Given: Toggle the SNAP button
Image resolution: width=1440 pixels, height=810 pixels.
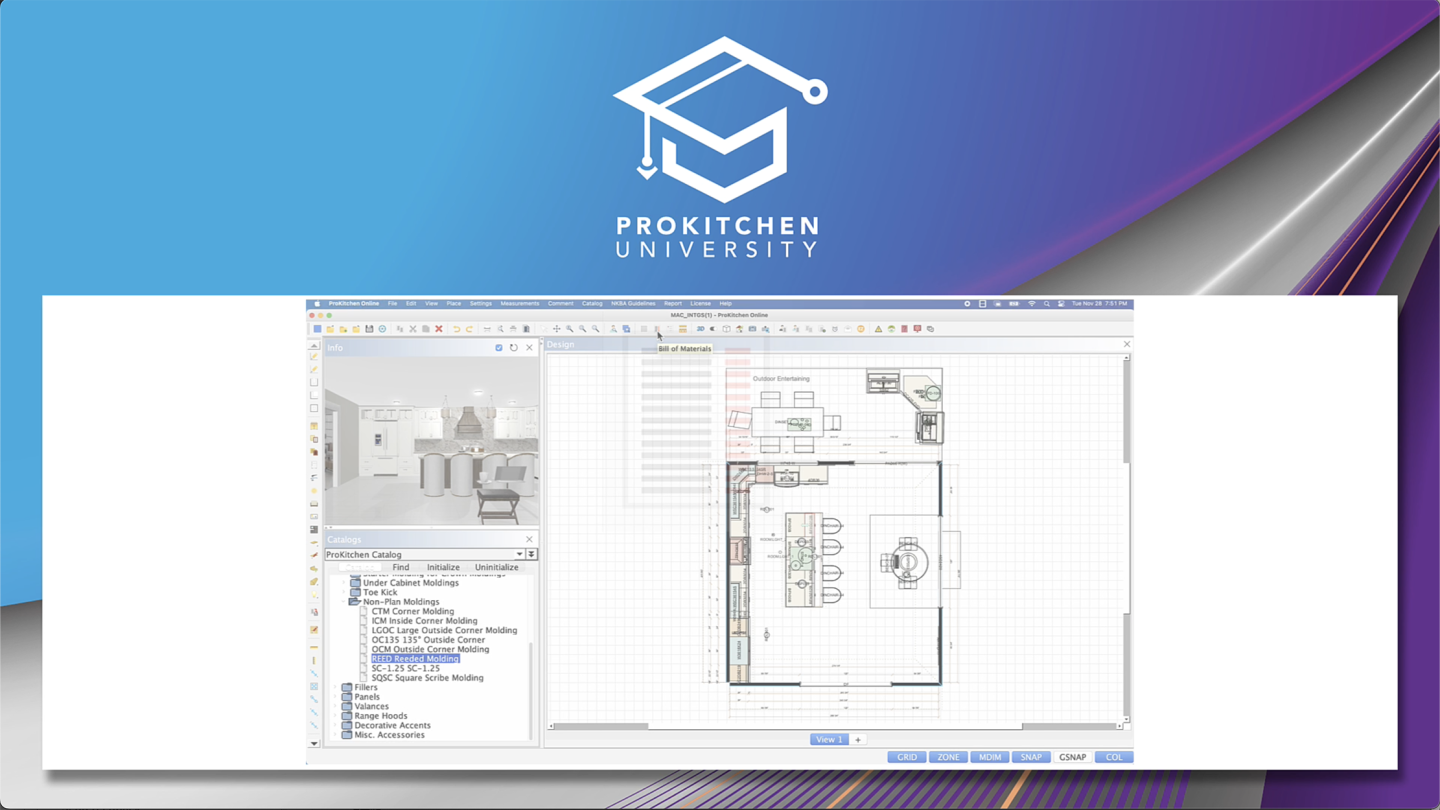Looking at the screenshot, I should click(x=1031, y=757).
